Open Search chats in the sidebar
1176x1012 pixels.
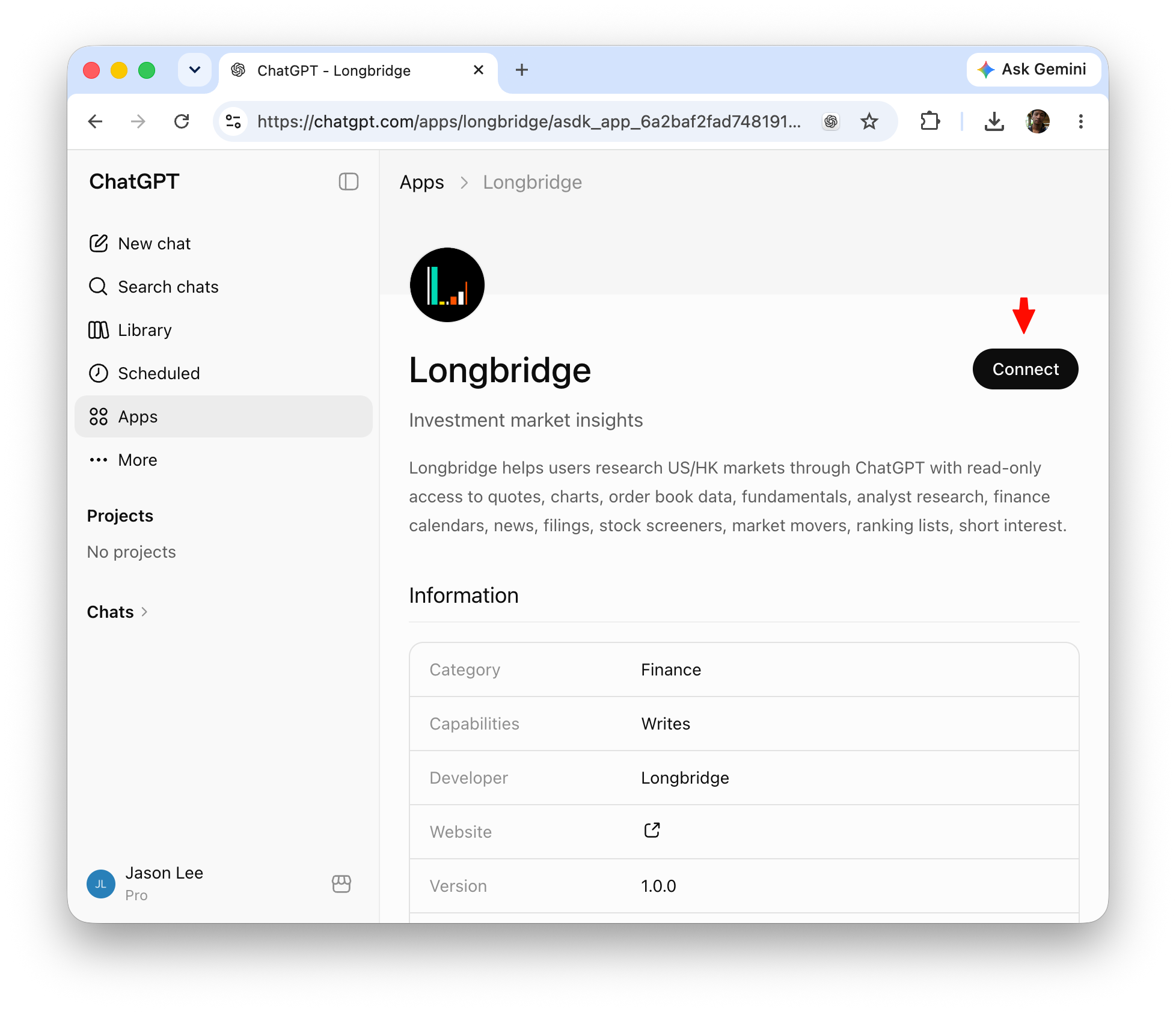pos(224,287)
